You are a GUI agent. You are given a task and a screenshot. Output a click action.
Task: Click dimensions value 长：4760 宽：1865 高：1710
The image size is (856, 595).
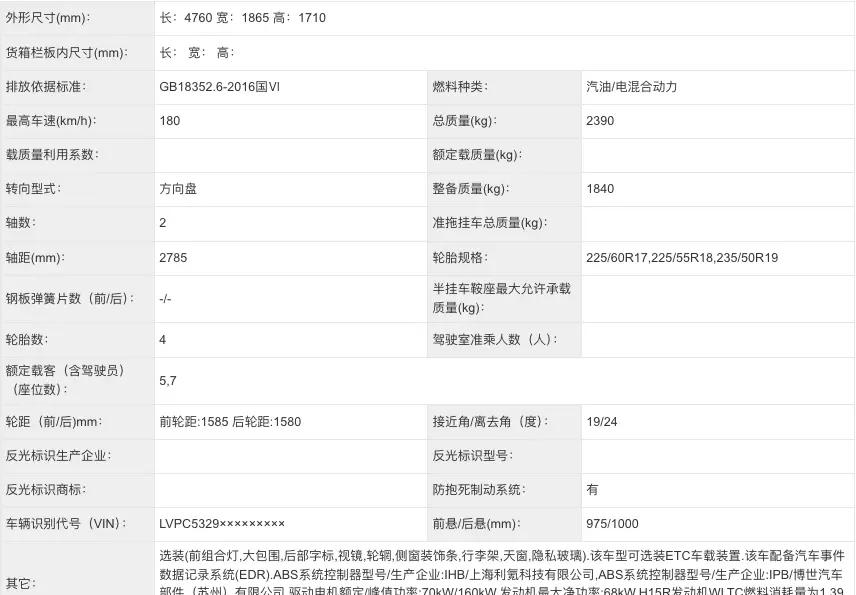point(242,18)
